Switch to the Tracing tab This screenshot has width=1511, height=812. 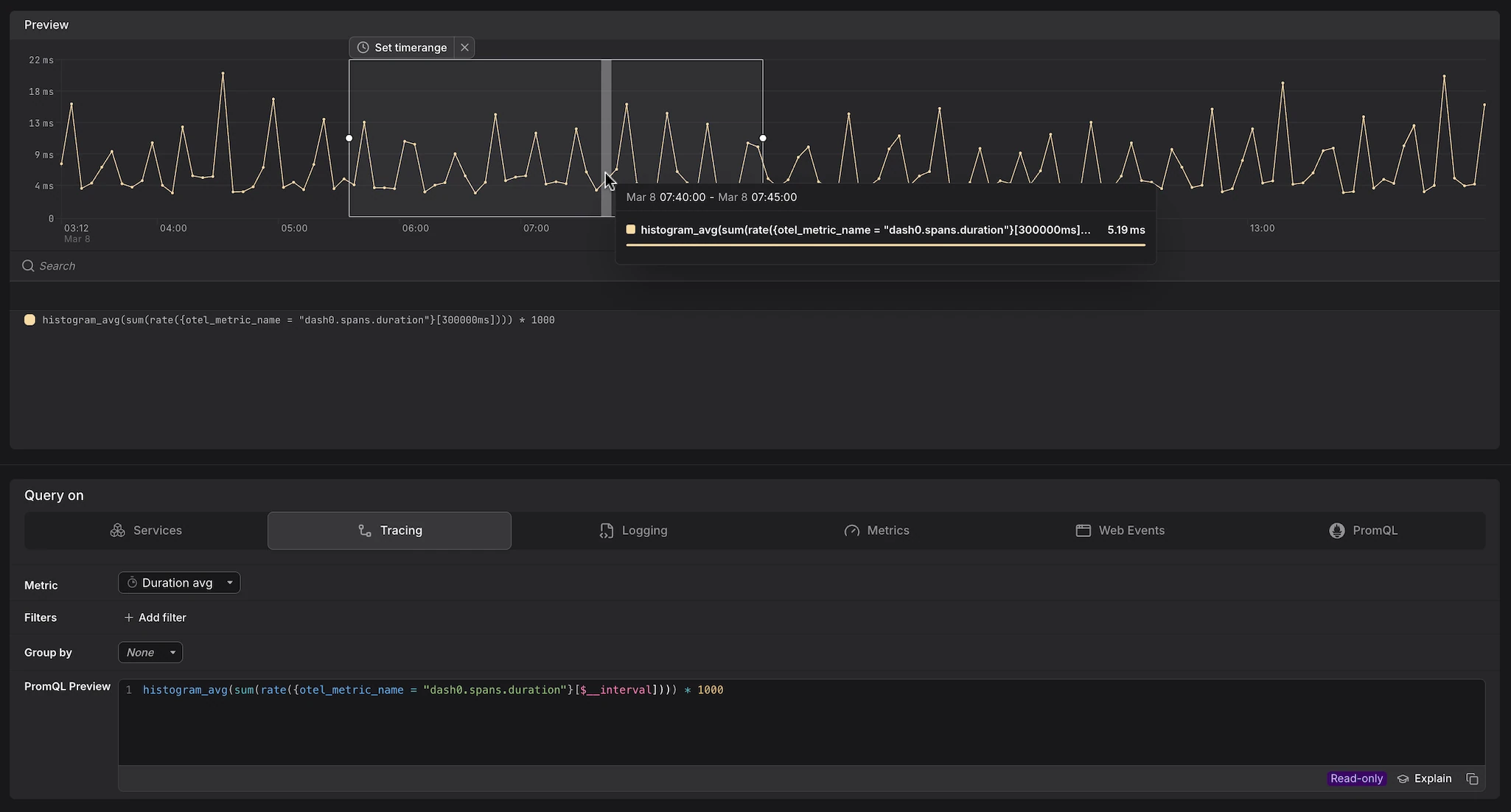pyautogui.click(x=389, y=531)
